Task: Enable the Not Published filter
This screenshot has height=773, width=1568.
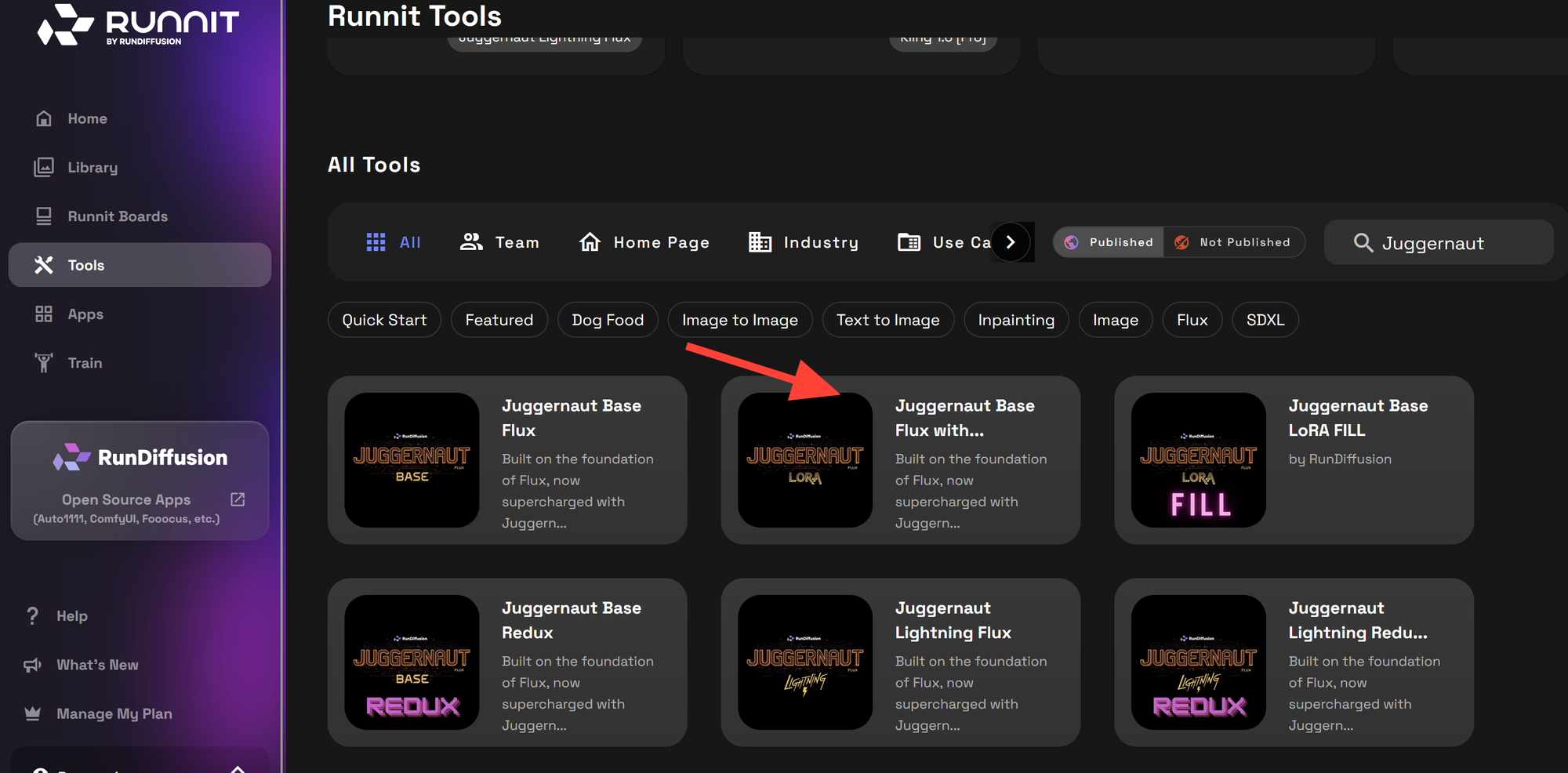Action: pos(1235,242)
